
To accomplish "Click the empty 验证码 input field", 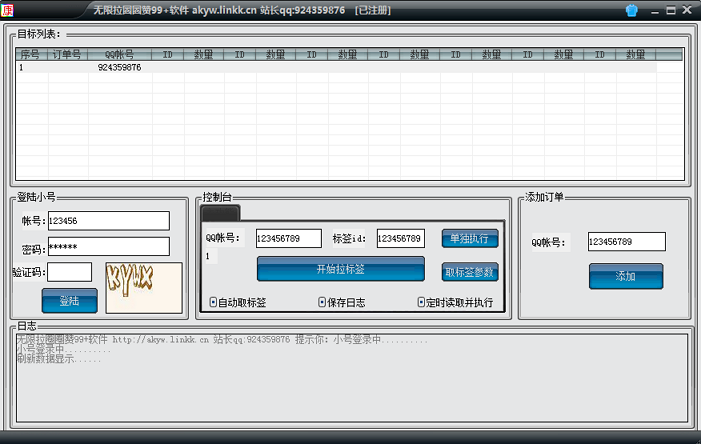I will pyautogui.click(x=69, y=272).
